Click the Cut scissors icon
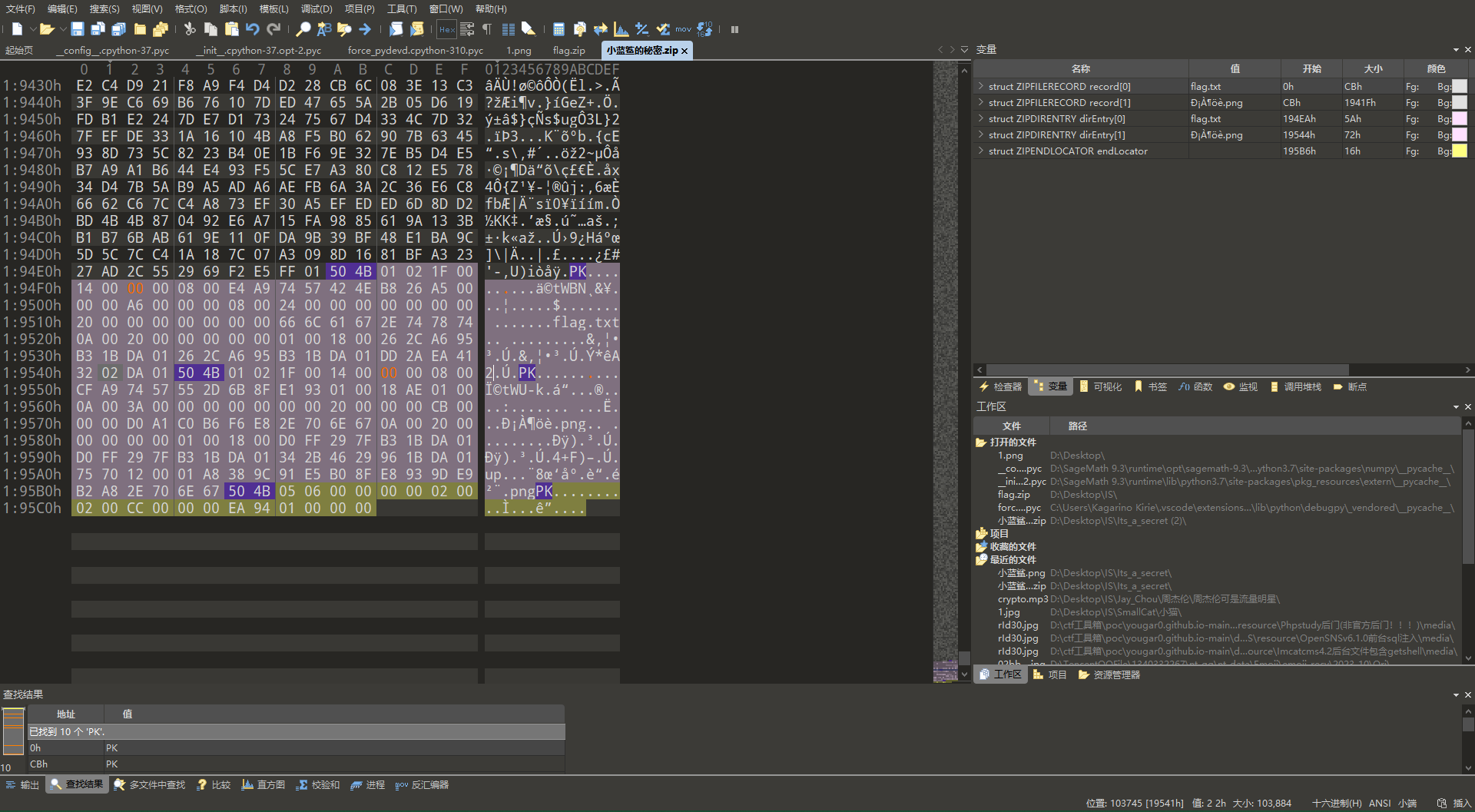 tap(190, 29)
